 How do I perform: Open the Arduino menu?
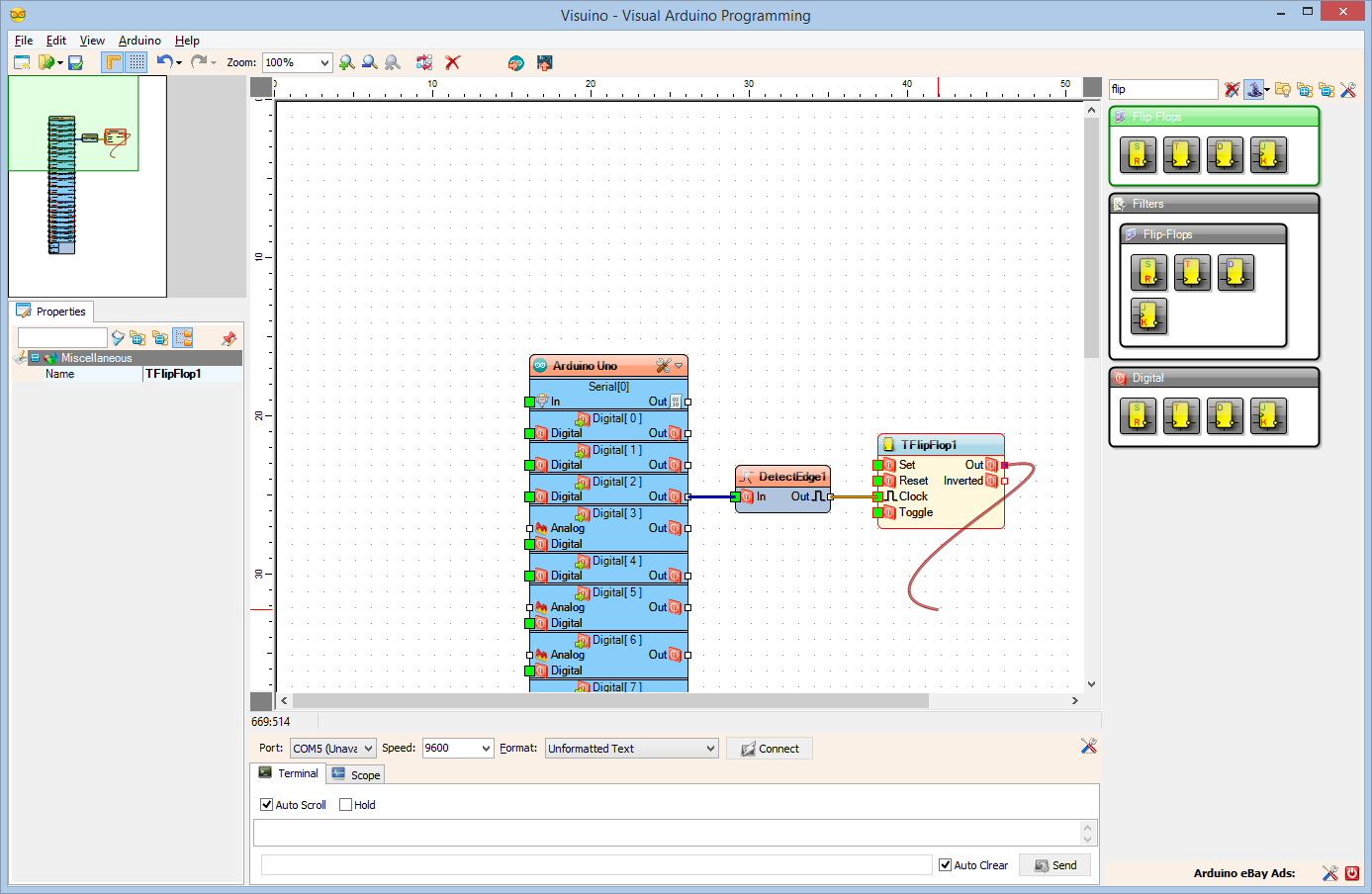point(138,41)
